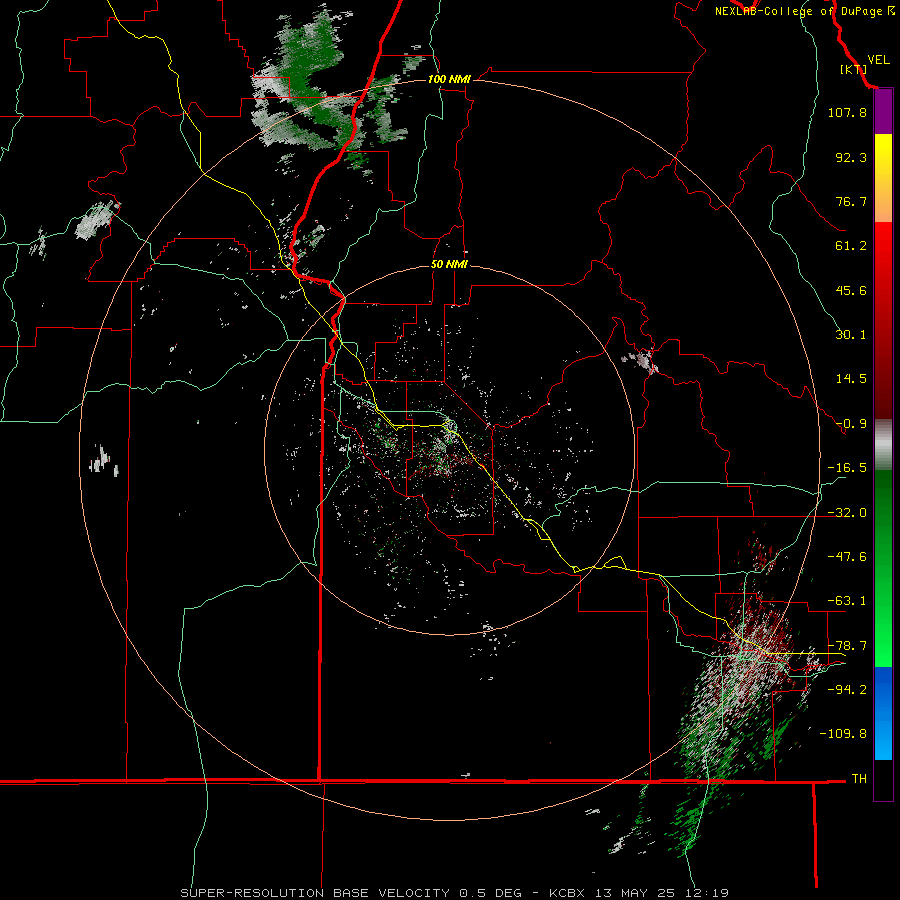Click the TH threshold label
Screen dimensions: 900x900
coord(859,779)
